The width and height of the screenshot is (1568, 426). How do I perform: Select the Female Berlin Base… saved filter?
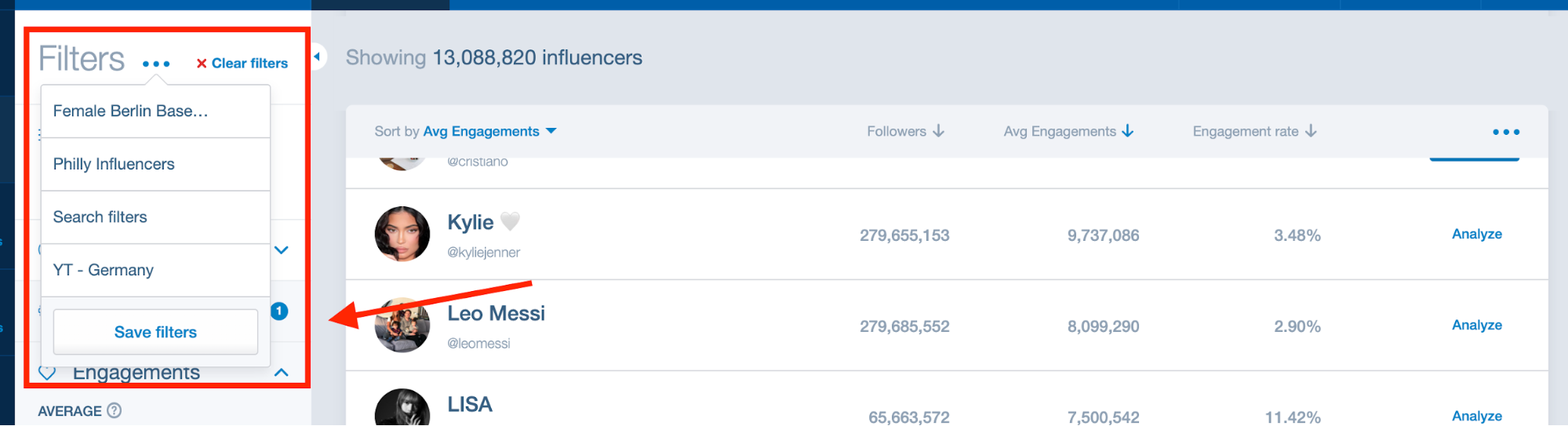[x=155, y=111]
